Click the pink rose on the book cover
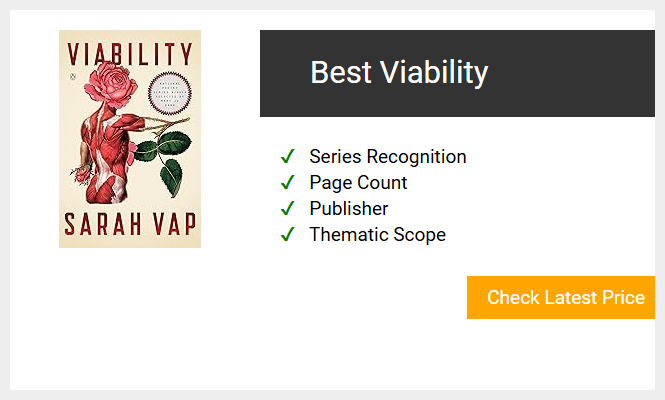Viewport: 665px width, 400px height. [x=111, y=85]
